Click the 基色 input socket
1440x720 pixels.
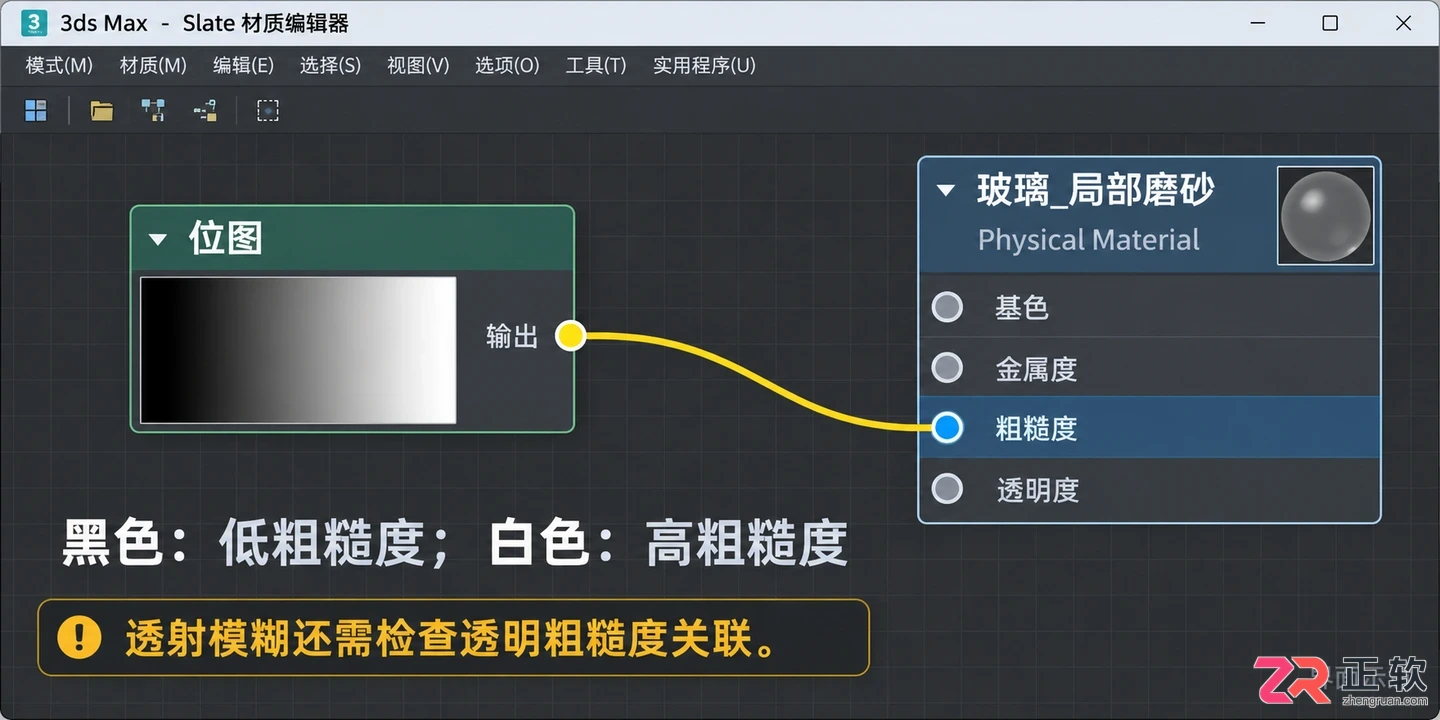click(x=947, y=307)
